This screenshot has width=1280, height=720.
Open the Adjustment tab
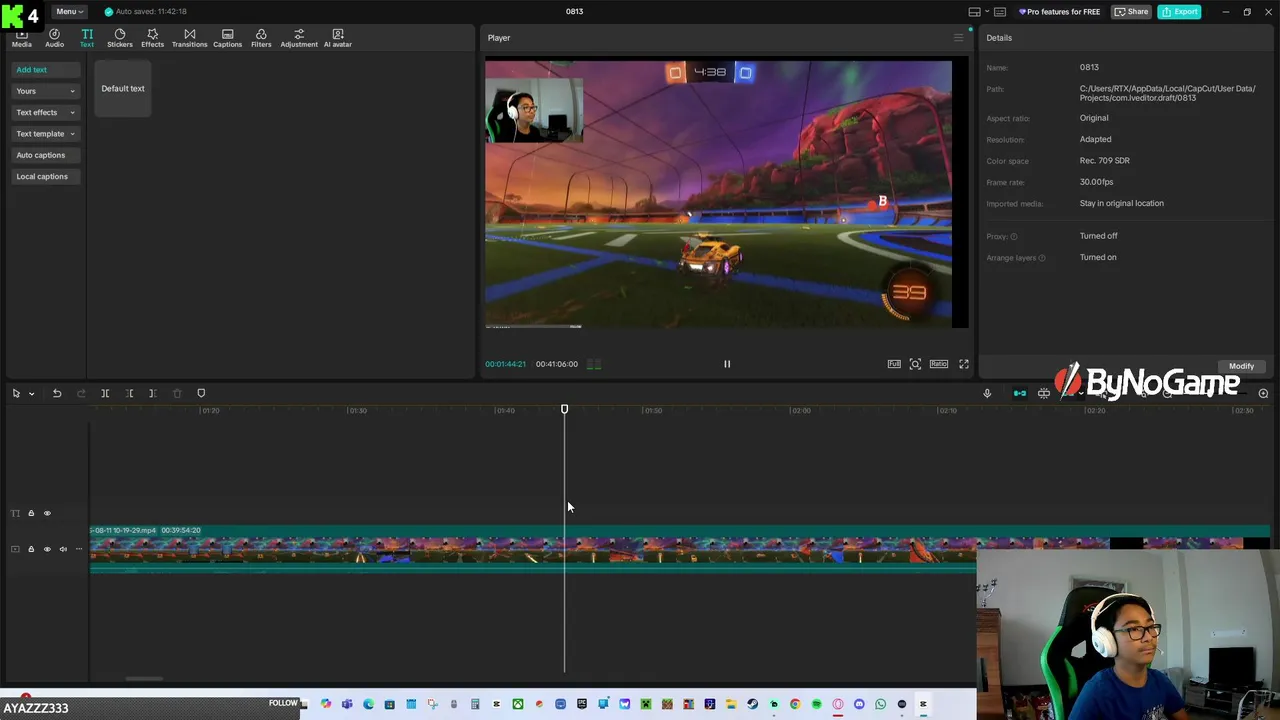[299, 38]
